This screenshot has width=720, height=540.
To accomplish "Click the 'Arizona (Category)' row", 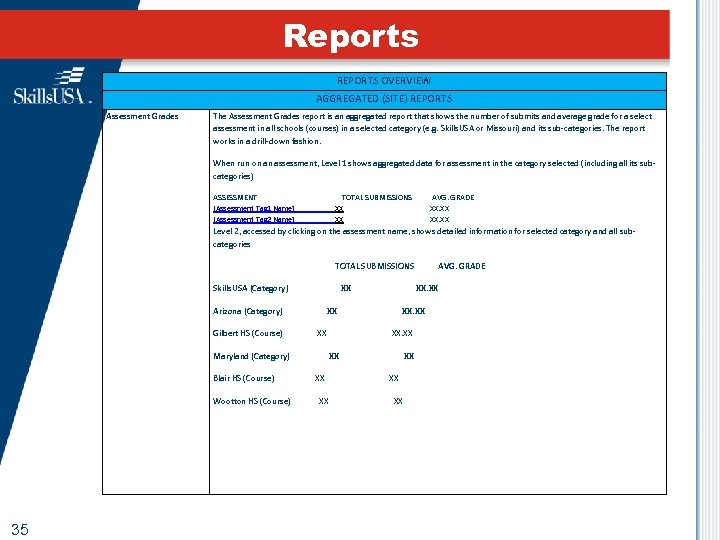I will coord(319,311).
